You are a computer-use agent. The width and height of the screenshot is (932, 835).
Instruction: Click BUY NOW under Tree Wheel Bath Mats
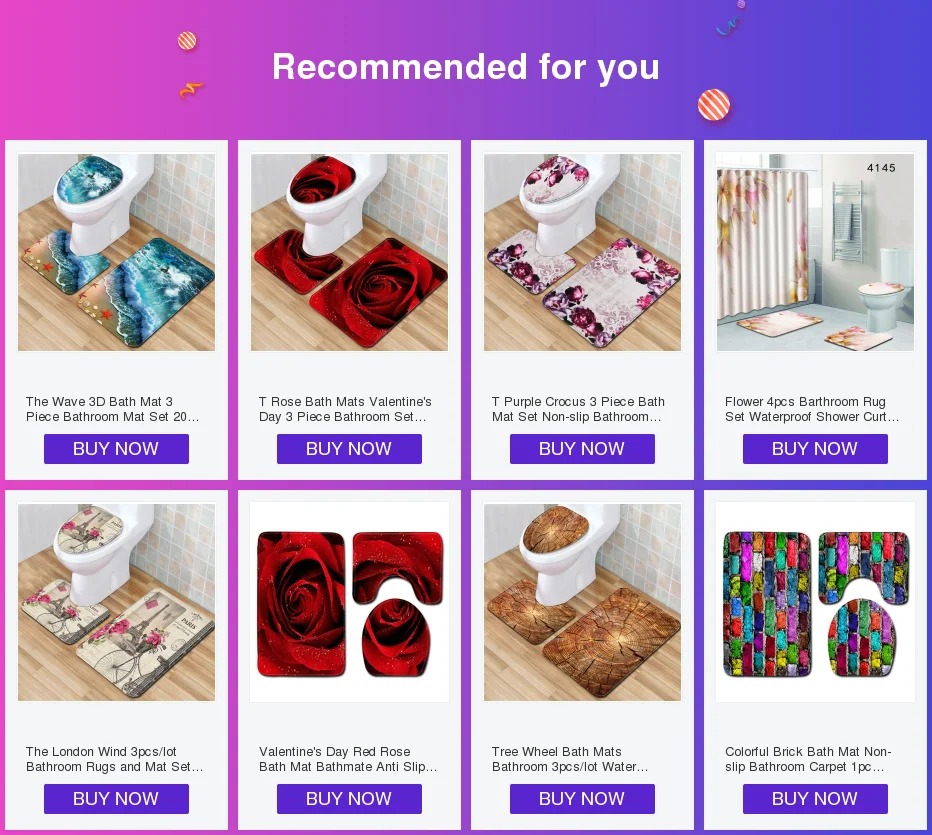click(x=582, y=799)
